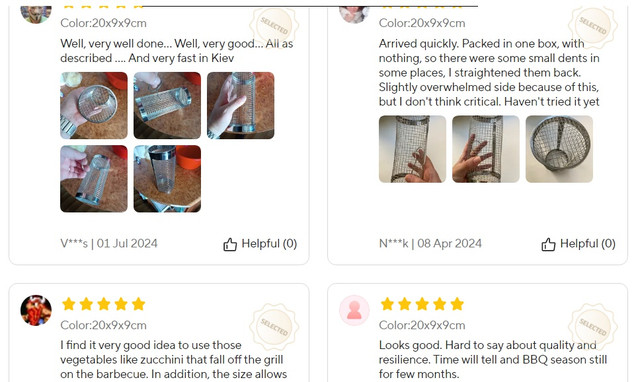This screenshot has width=640, height=382.
Task: Click thumbs-up icon on N***k review
Action: [548, 244]
